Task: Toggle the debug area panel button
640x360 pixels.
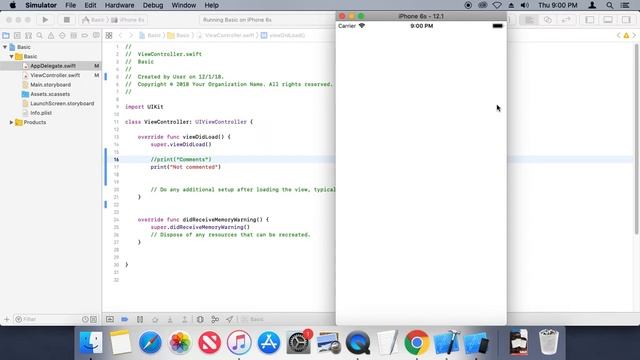Action: pyautogui.click(x=608, y=20)
